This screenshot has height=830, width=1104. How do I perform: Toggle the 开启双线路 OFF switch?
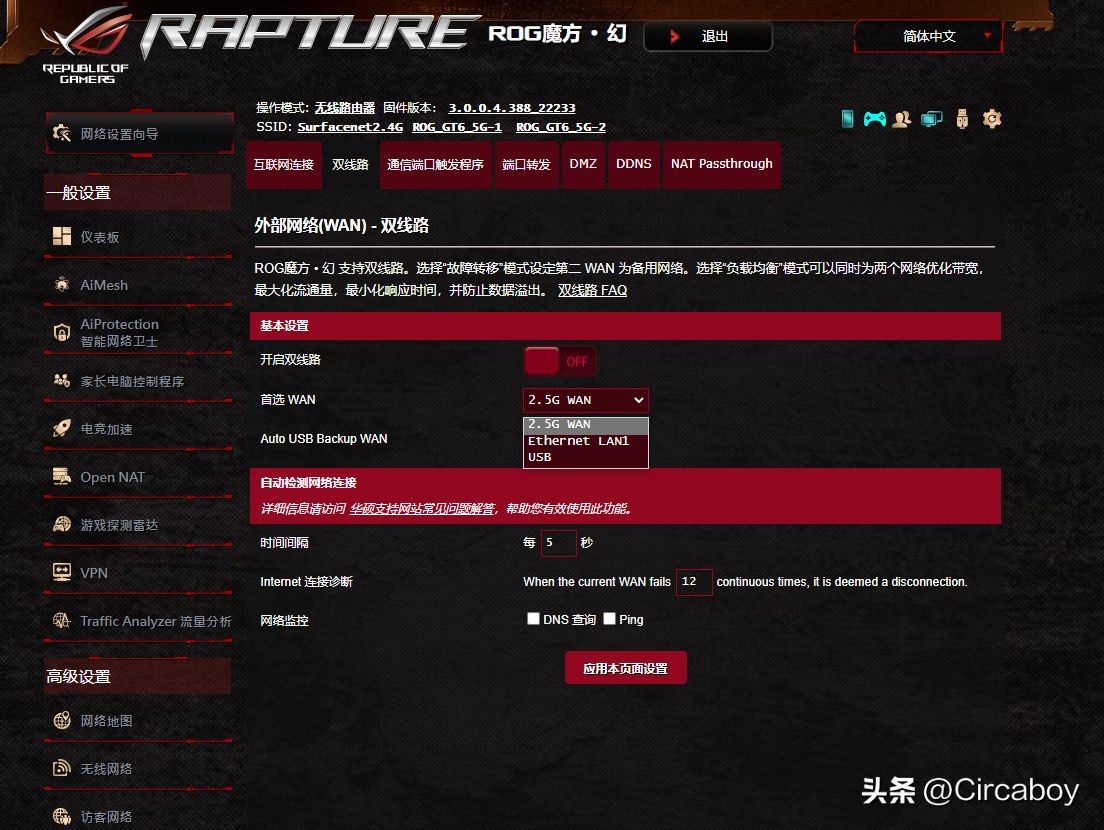point(560,361)
